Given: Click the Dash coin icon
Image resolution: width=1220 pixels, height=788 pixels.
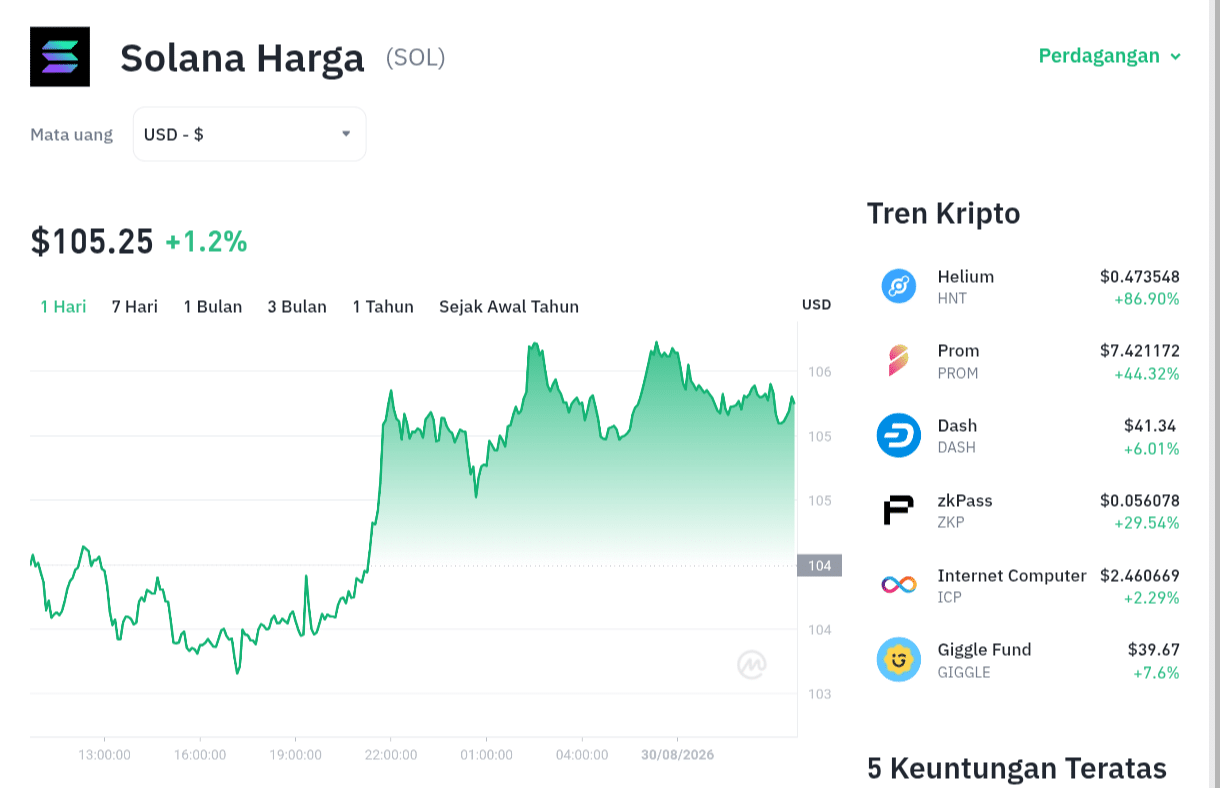Looking at the screenshot, I should pos(898,436).
